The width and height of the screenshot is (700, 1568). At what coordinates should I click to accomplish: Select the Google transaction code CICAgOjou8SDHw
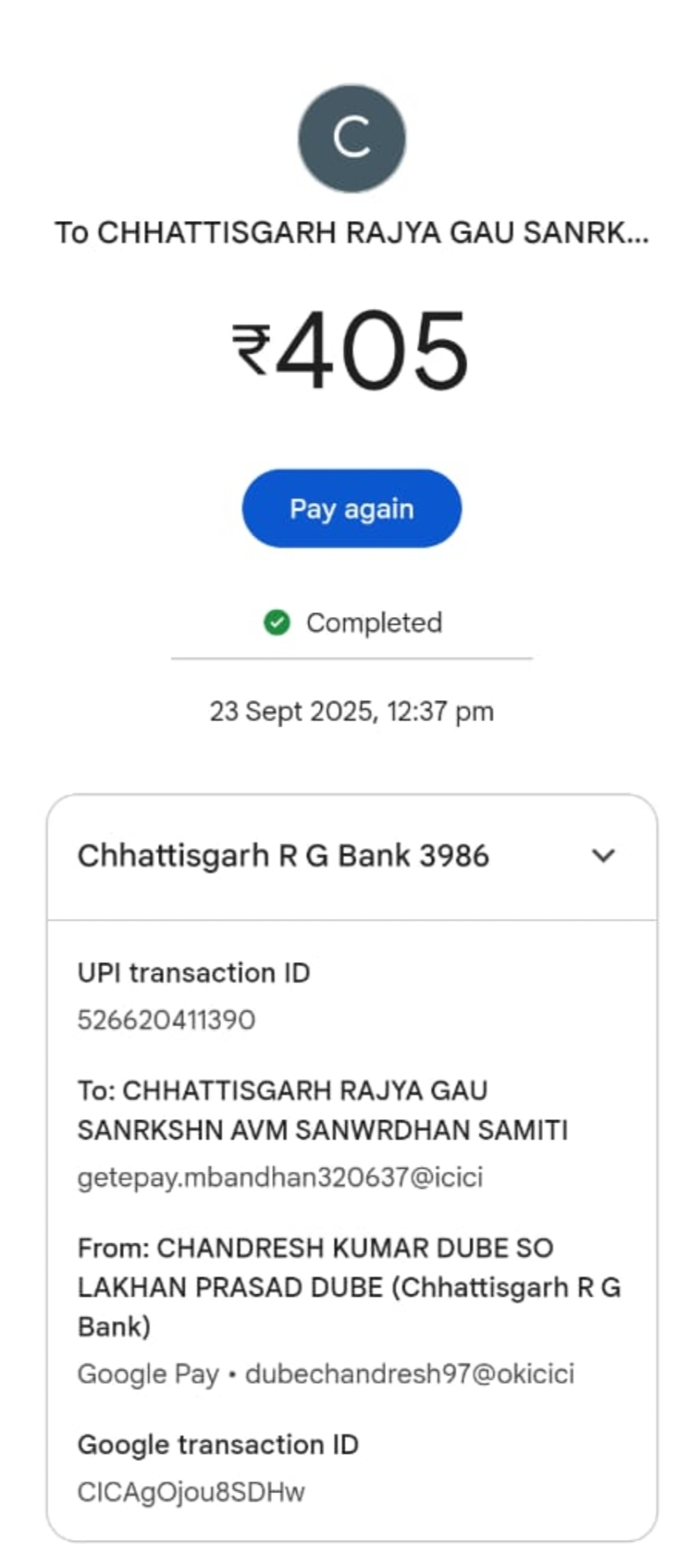[x=191, y=1492]
